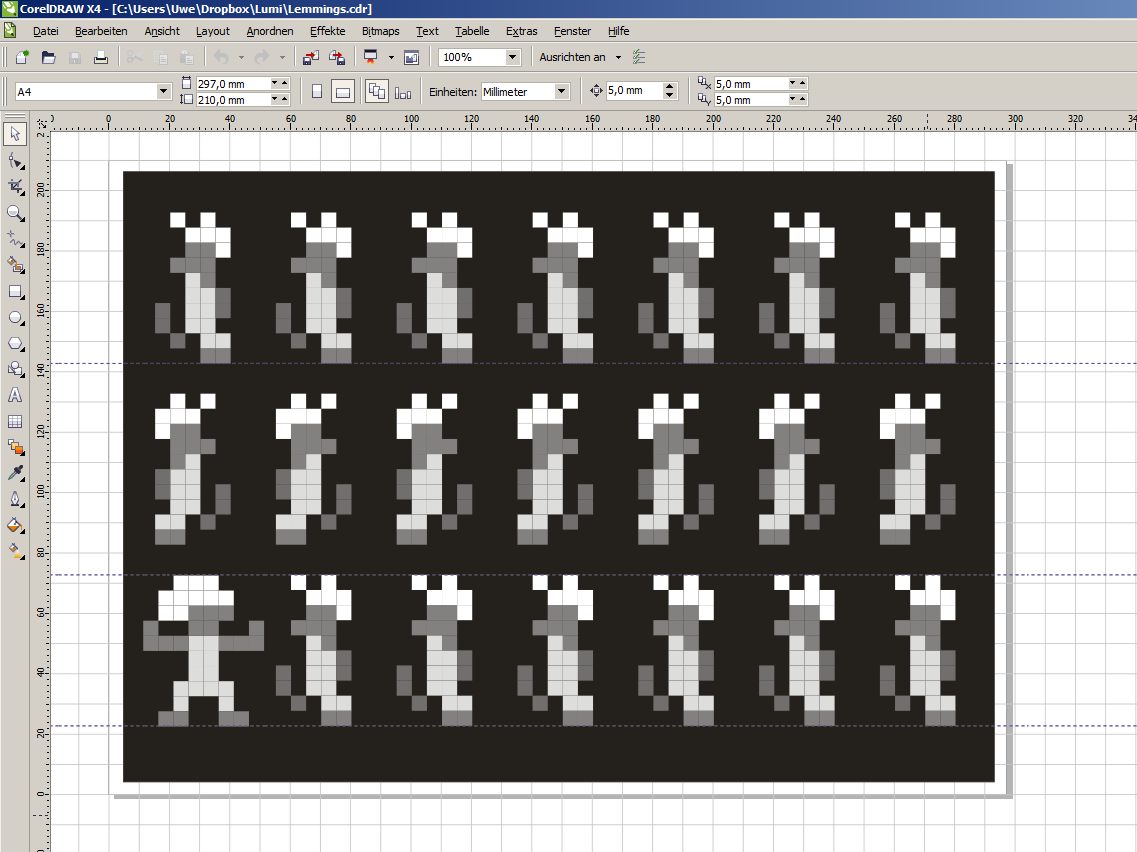Select the Interactive Blend tool
Screen dimensions: 1137x852
click(x=15, y=447)
